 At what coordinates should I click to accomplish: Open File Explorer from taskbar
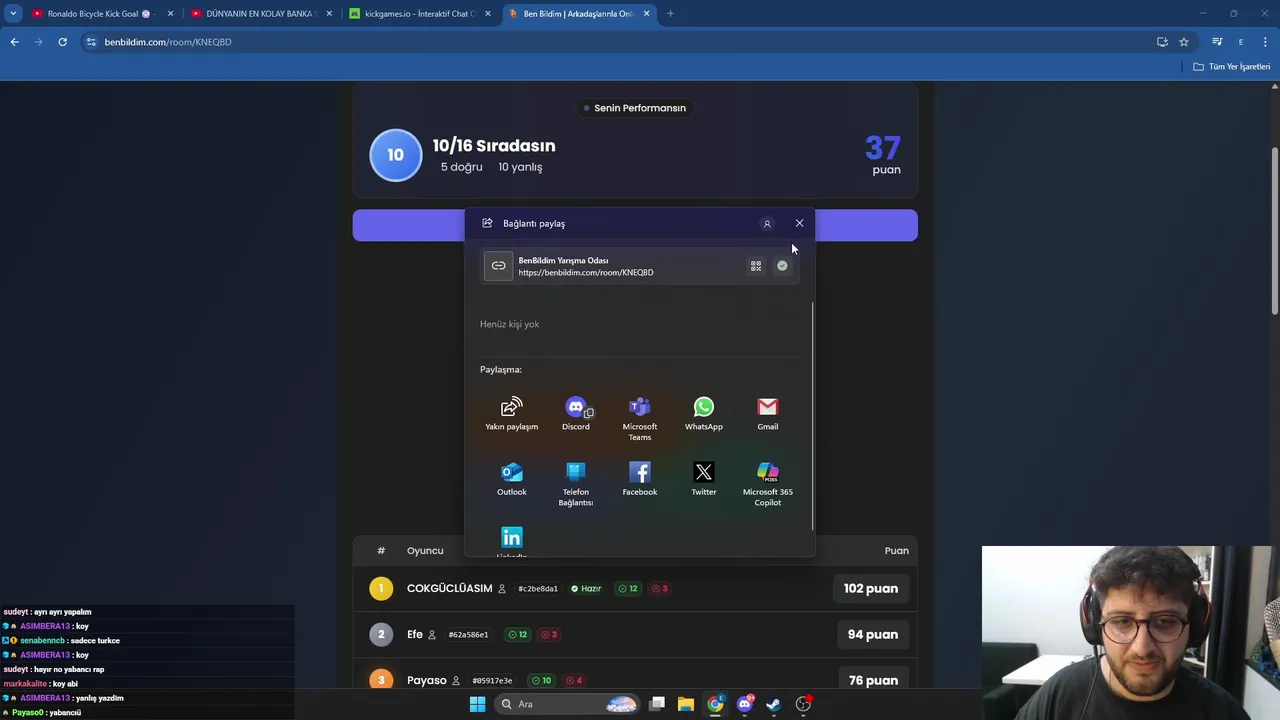(686, 704)
